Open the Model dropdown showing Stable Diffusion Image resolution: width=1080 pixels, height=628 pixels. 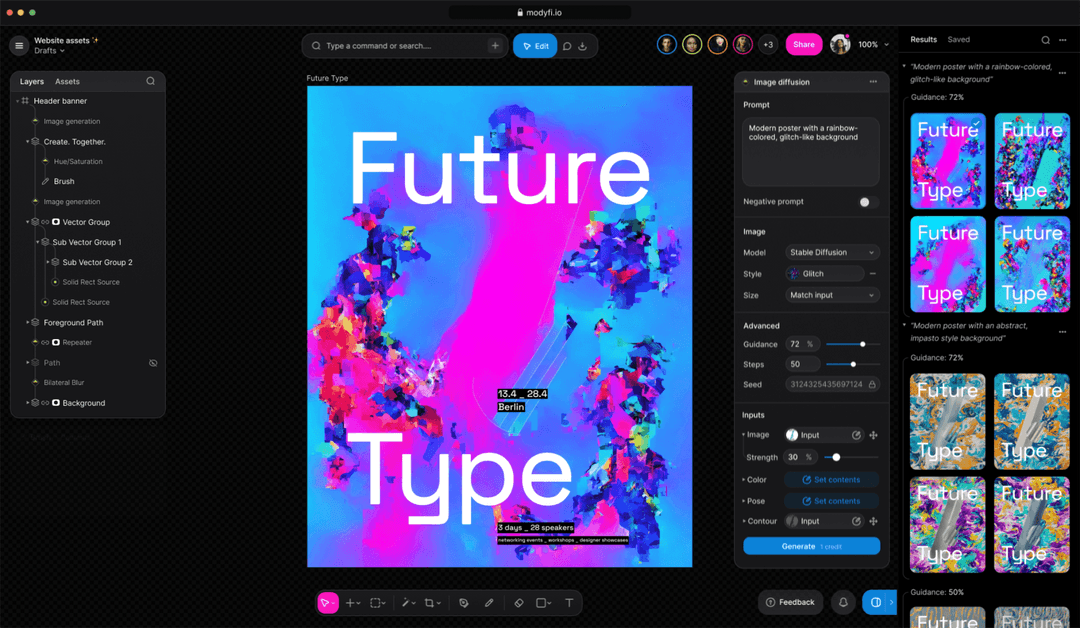pyautogui.click(x=832, y=252)
